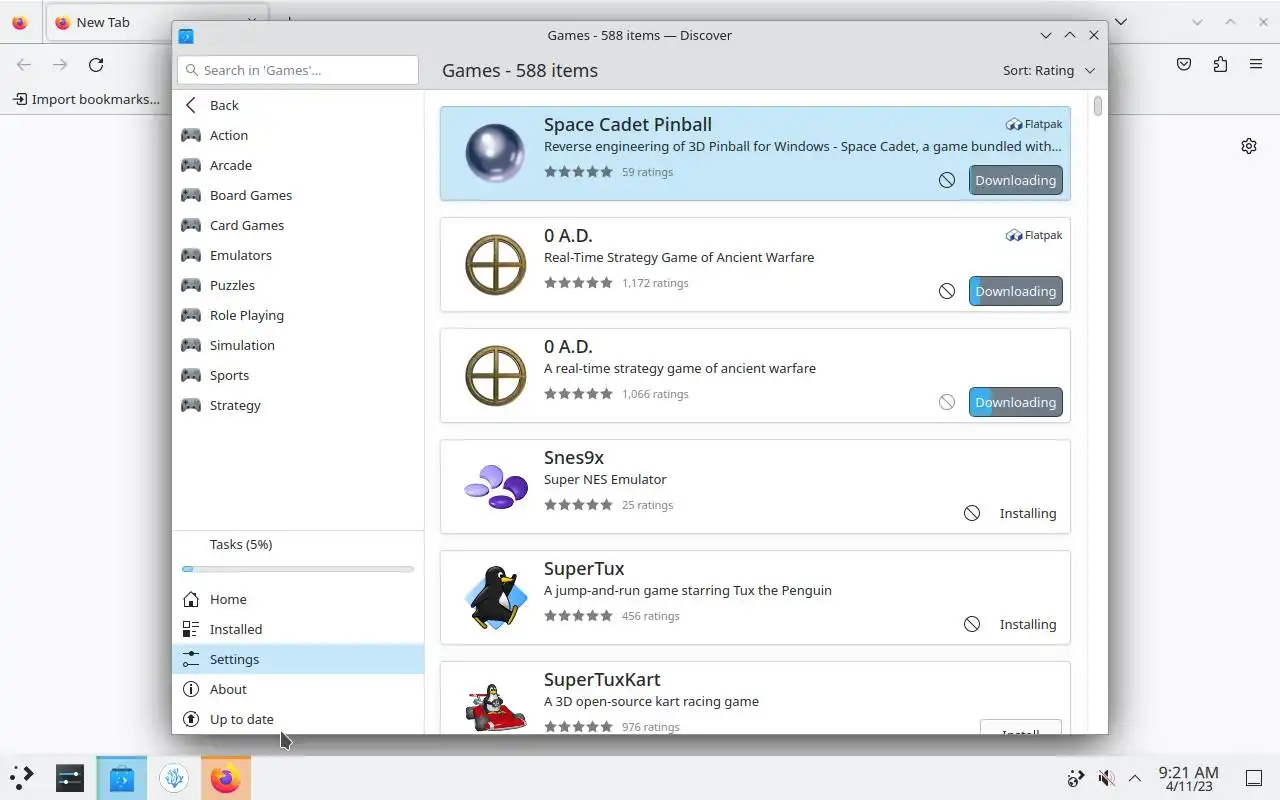
Task: Open the Puzzles category
Action: click(298, 285)
